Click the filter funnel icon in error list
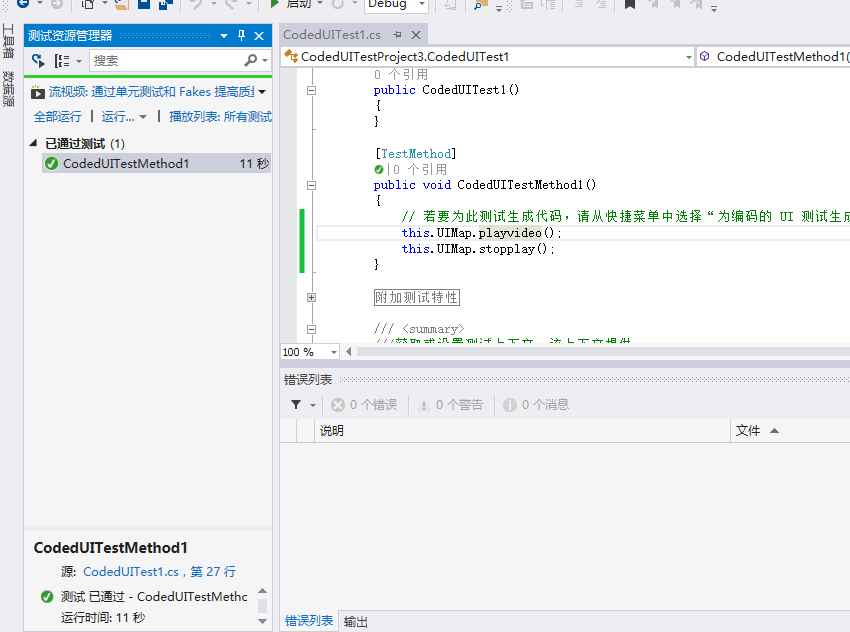850x632 pixels. tap(297, 405)
